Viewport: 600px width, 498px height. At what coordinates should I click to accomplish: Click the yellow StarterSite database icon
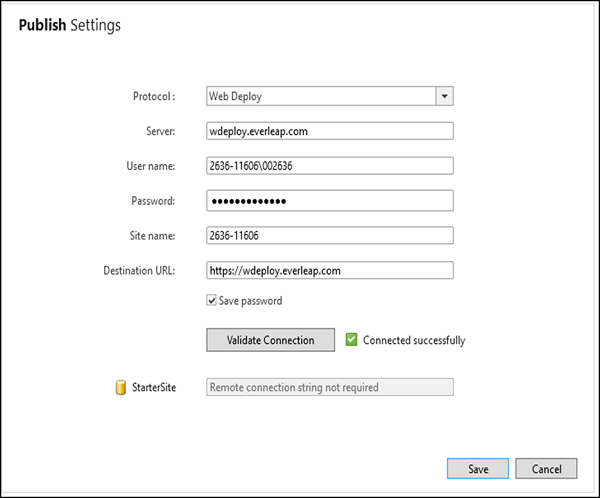point(121,387)
